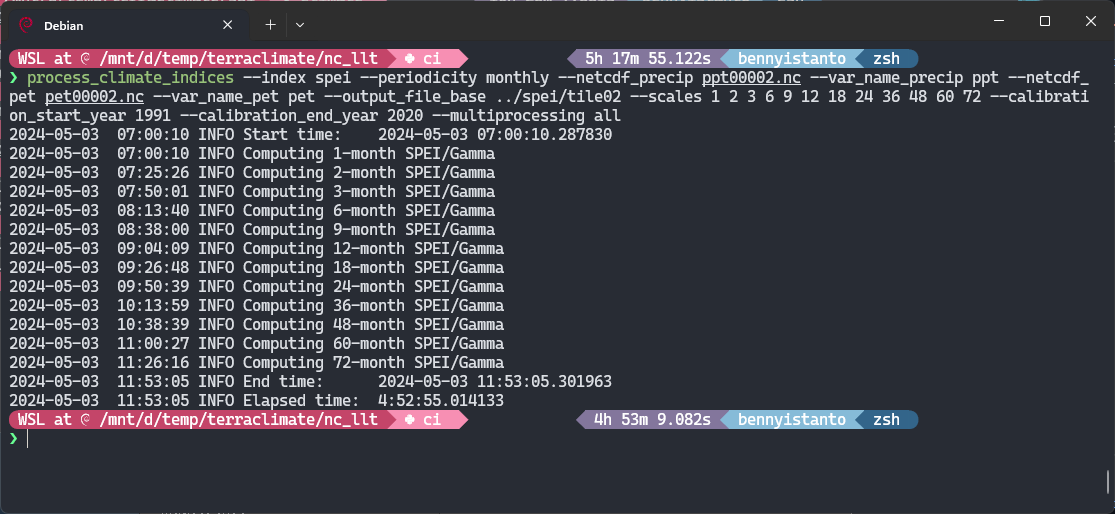The width and height of the screenshot is (1115, 514).
Task: Click the zsh segment in bottom prompt
Action: [886, 419]
